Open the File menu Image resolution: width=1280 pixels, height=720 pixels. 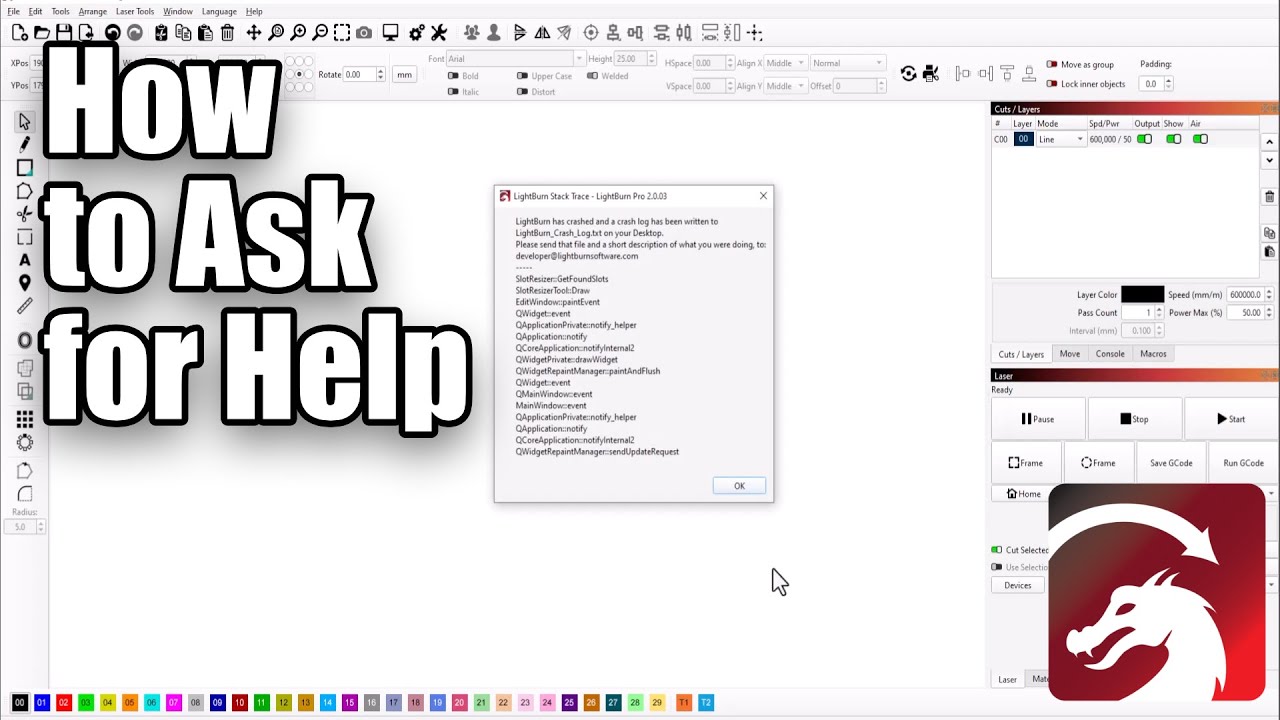click(x=13, y=11)
